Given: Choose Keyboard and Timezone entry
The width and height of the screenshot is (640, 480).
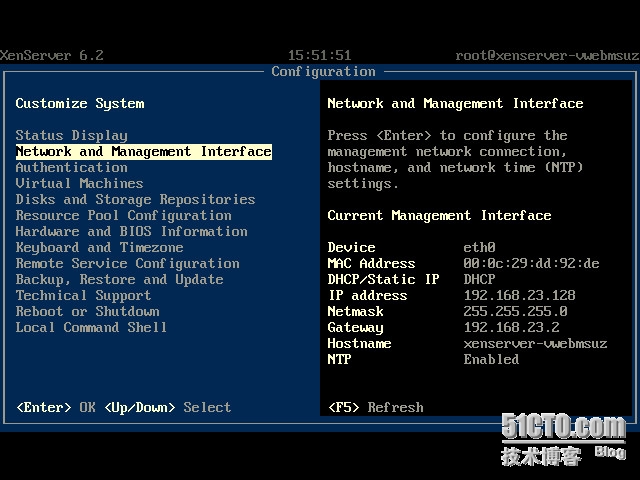Looking at the screenshot, I should (x=100, y=247).
